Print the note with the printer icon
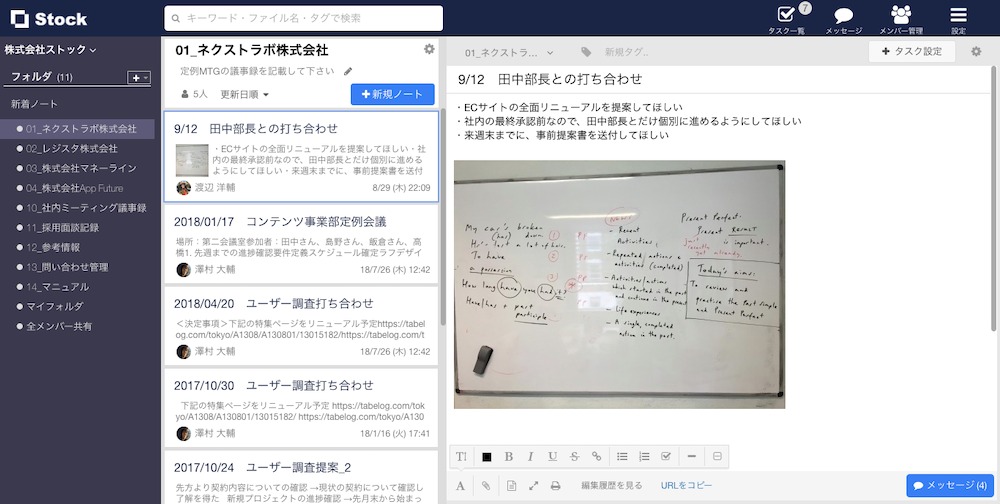1000x504 pixels. [x=555, y=485]
